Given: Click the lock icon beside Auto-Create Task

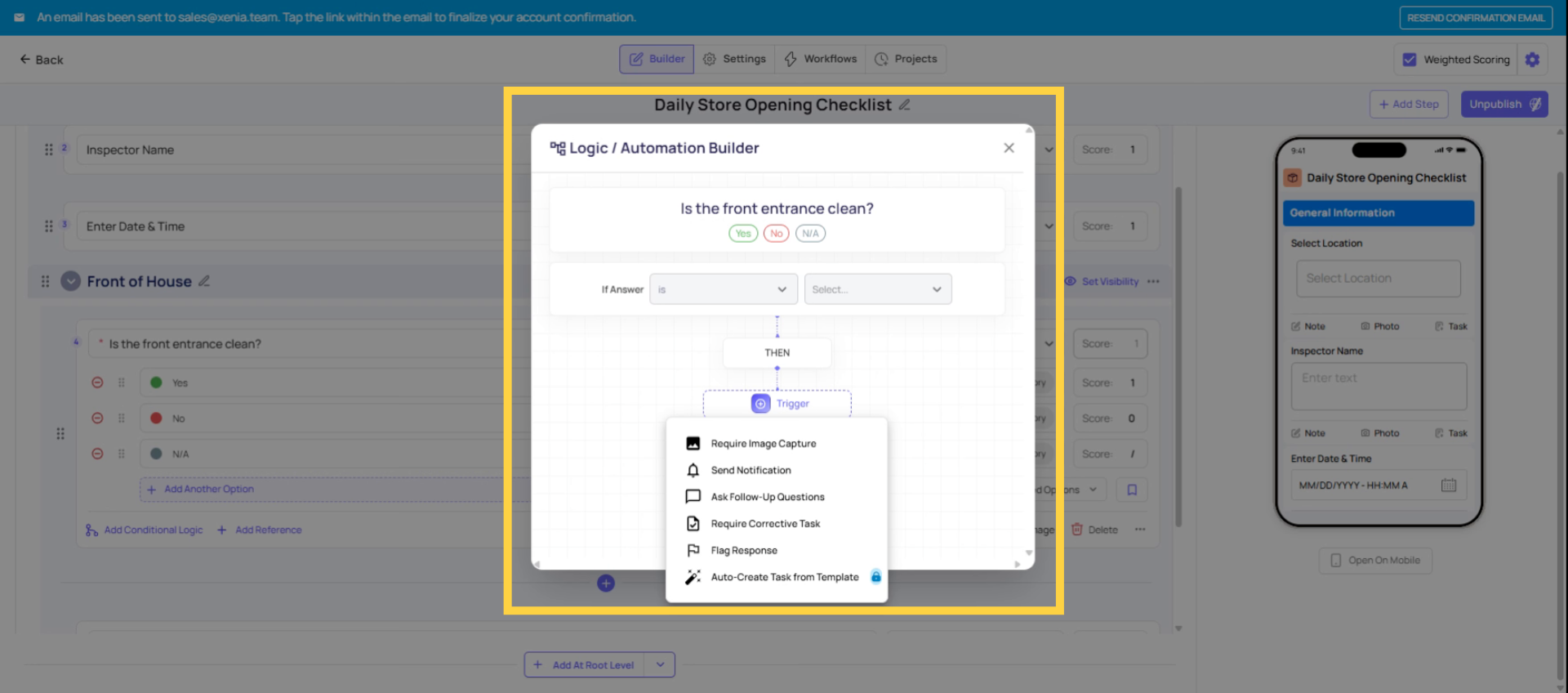Looking at the screenshot, I should [x=875, y=576].
